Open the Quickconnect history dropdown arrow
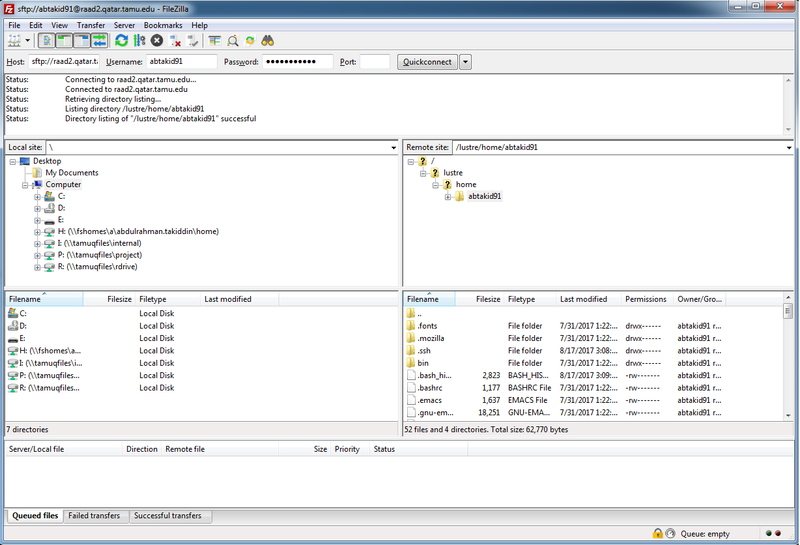 pos(466,62)
